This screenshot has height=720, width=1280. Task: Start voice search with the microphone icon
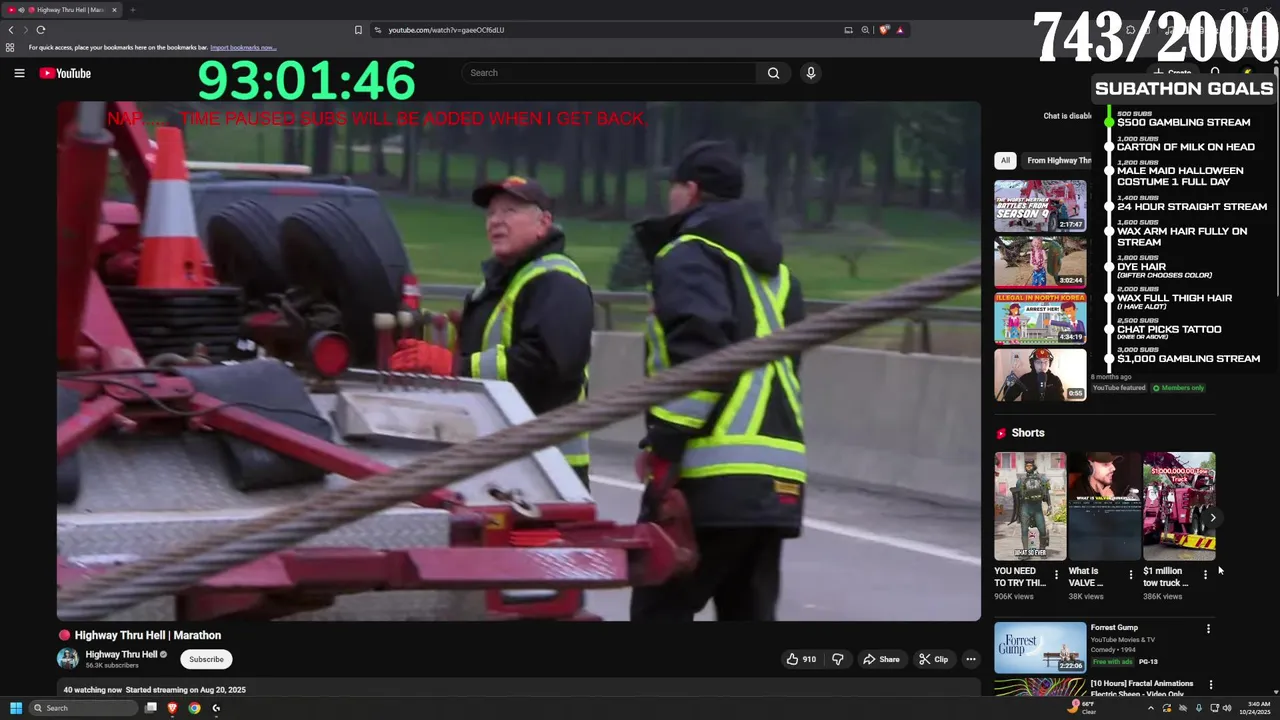point(811,73)
